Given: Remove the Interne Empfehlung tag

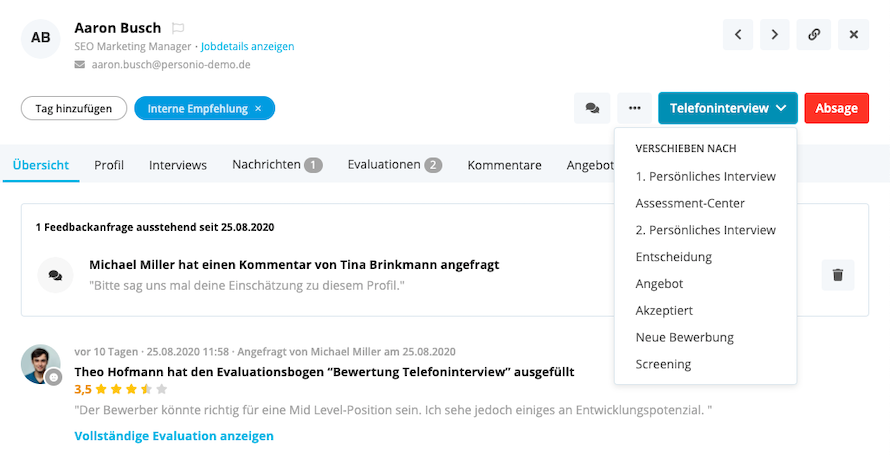Looking at the screenshot, I should coord(258,108).
